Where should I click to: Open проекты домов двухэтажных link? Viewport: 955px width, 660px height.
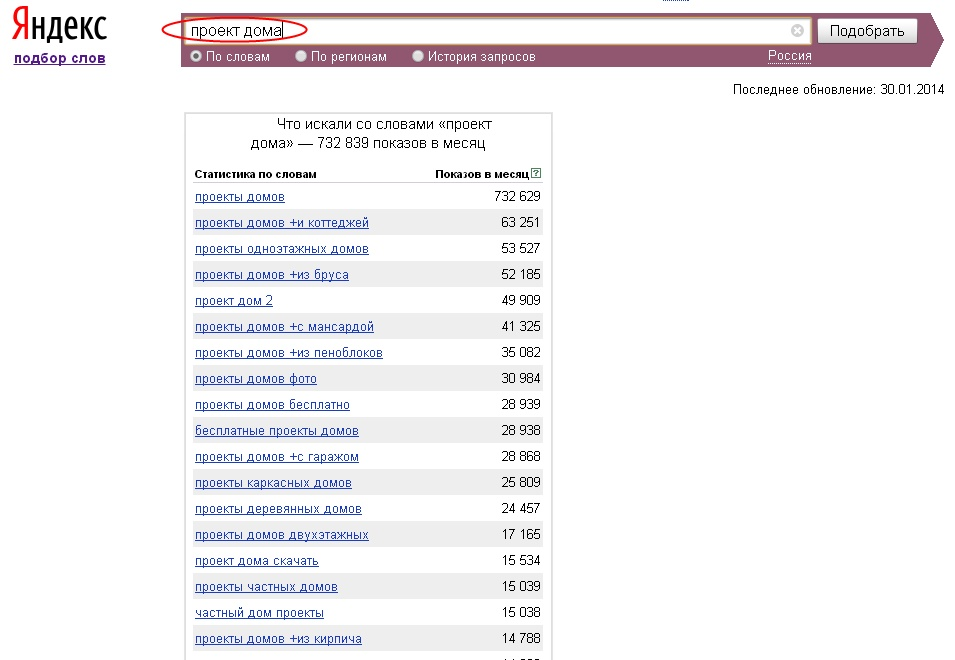point(282,535)
